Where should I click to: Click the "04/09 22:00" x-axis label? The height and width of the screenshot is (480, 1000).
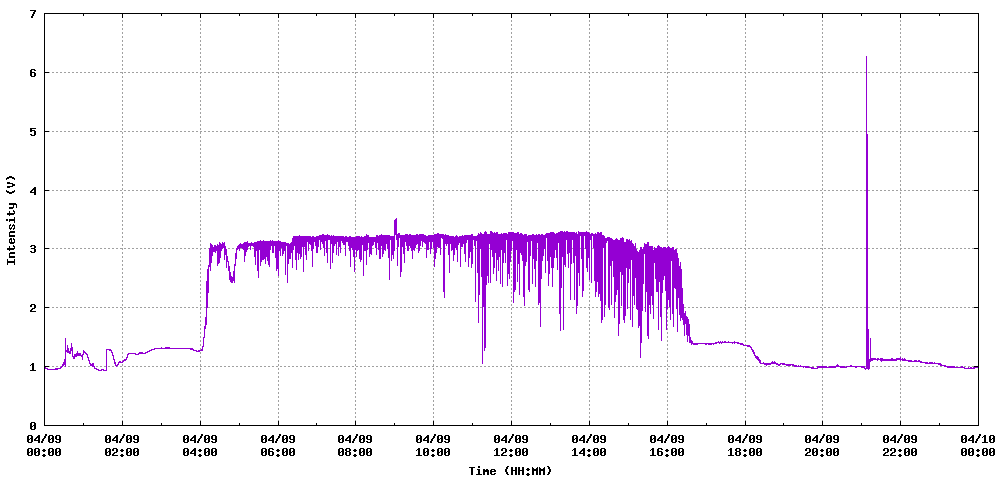click(901, 446)
